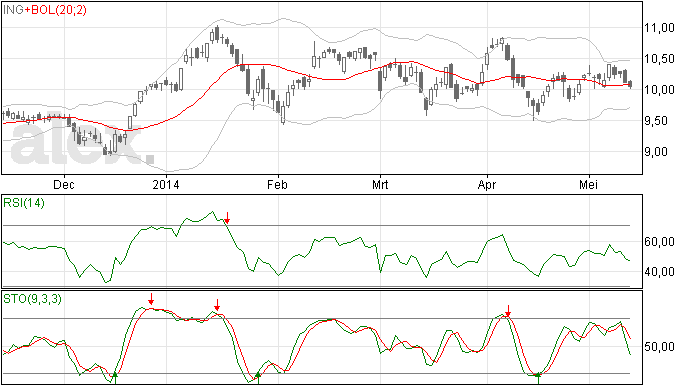Click the stochastic 50,00 axis value
The width and height of the screenshot is (690, 387).
(x=659, y=346)
